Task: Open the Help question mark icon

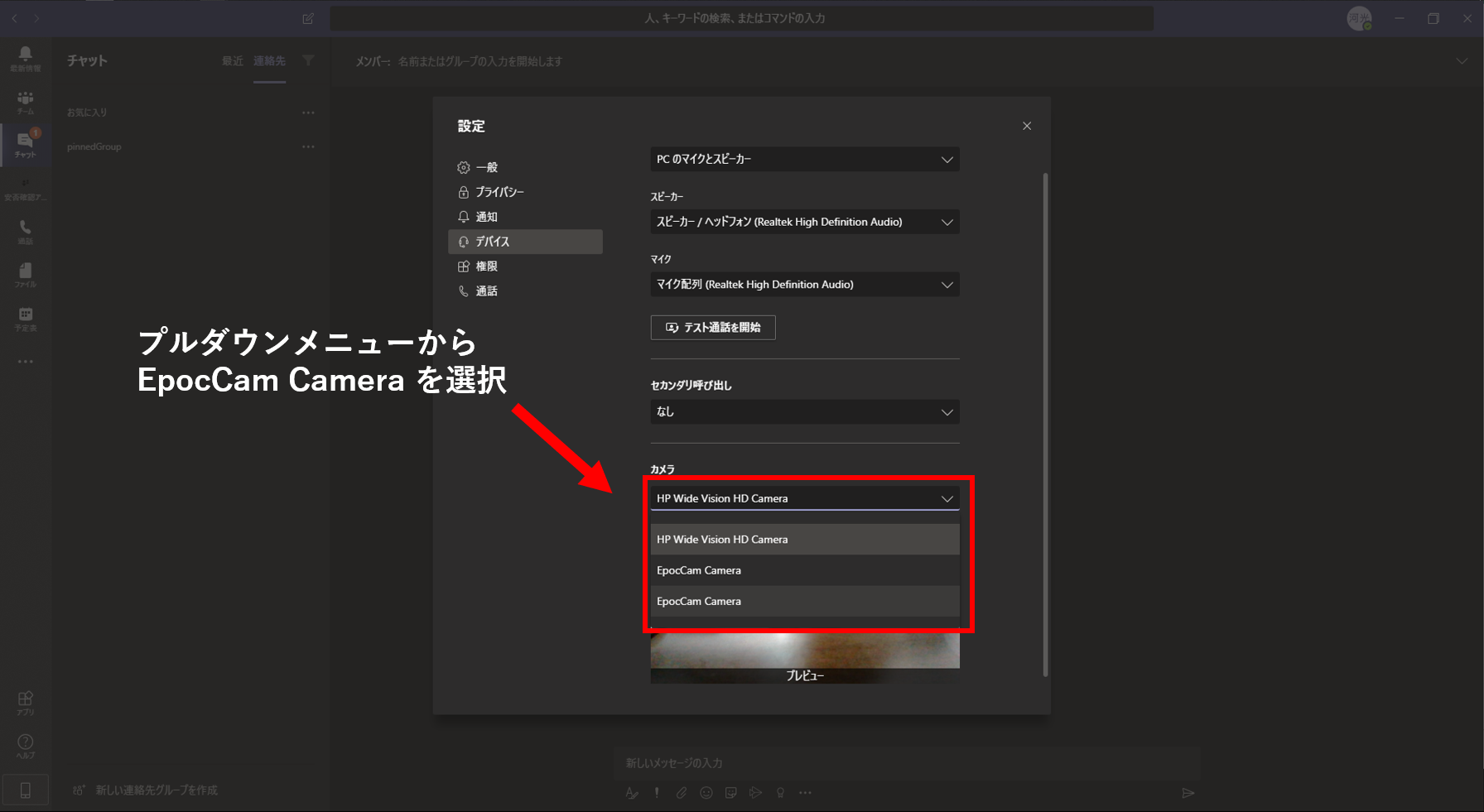Action: coord(25,745)
